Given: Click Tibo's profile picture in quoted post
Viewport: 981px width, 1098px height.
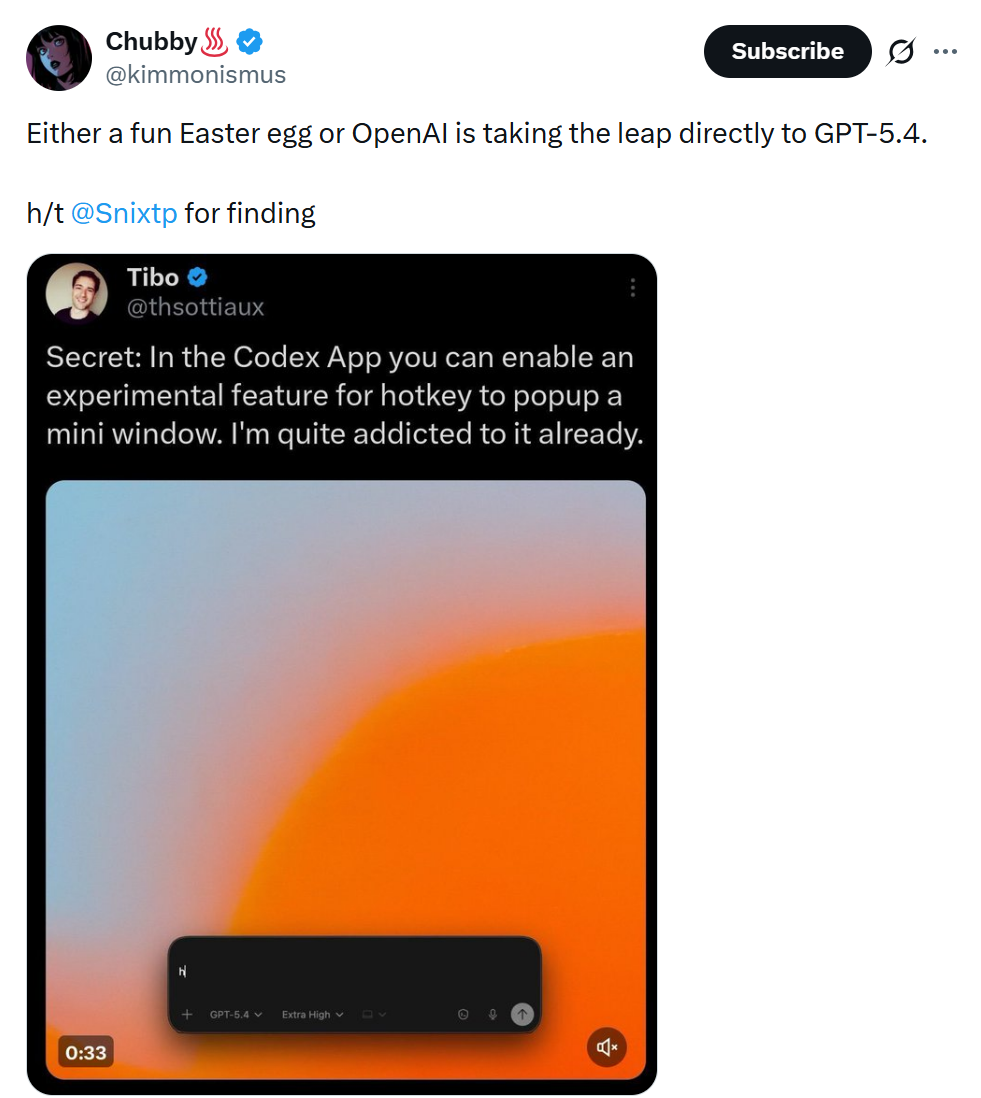Looking at the screenshot, I should pyautogui.click(x=77, y=293).
